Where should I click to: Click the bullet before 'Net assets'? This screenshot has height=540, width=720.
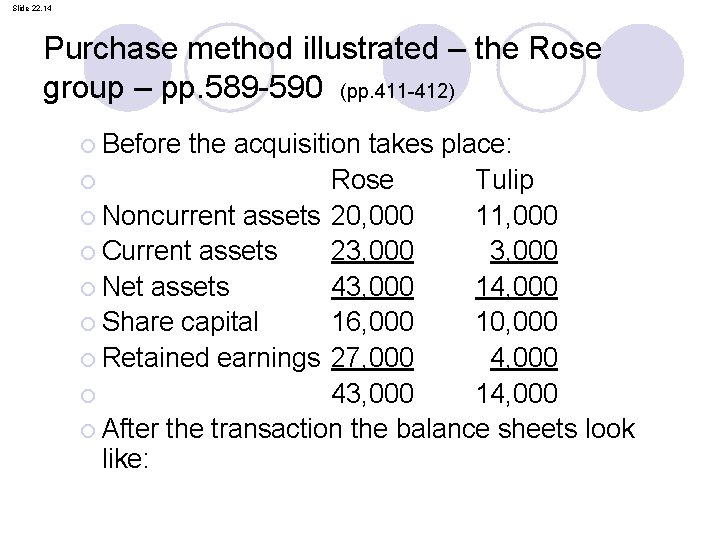tap(88, 288)
